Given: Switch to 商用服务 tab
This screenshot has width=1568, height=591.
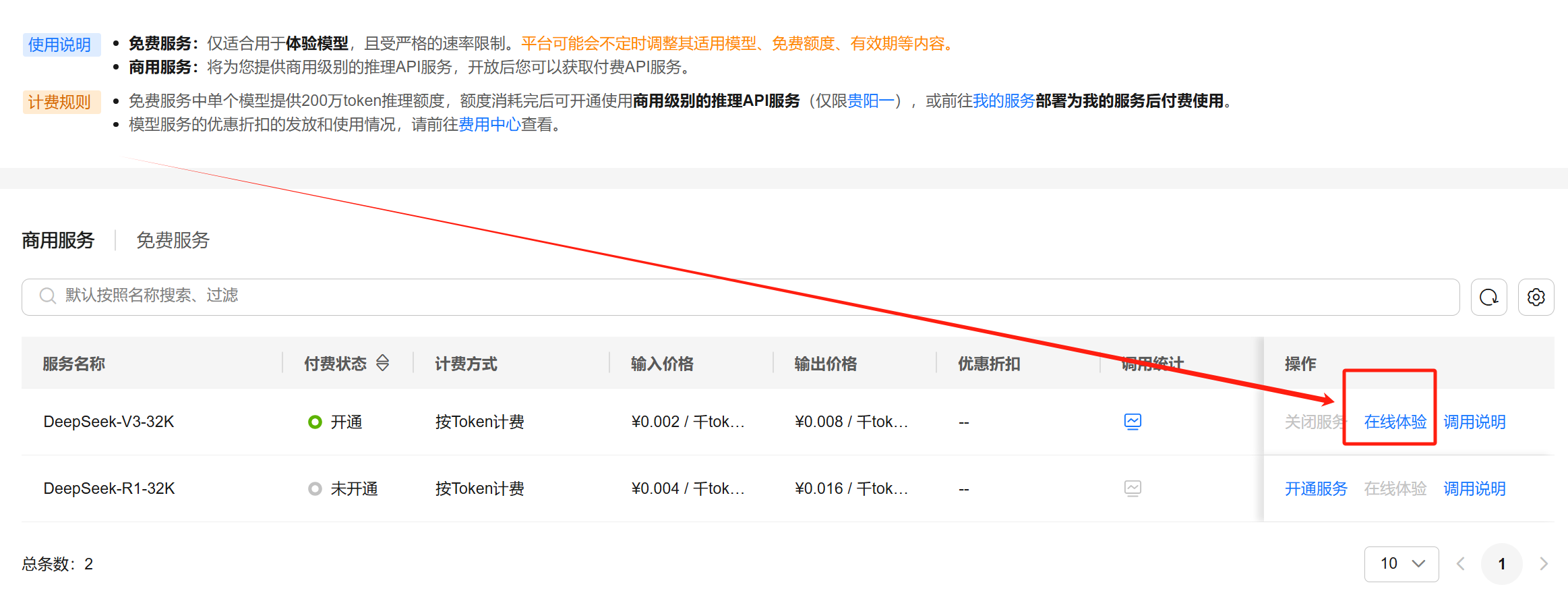Looking at the screenshot, I should [x=58, y=240].
